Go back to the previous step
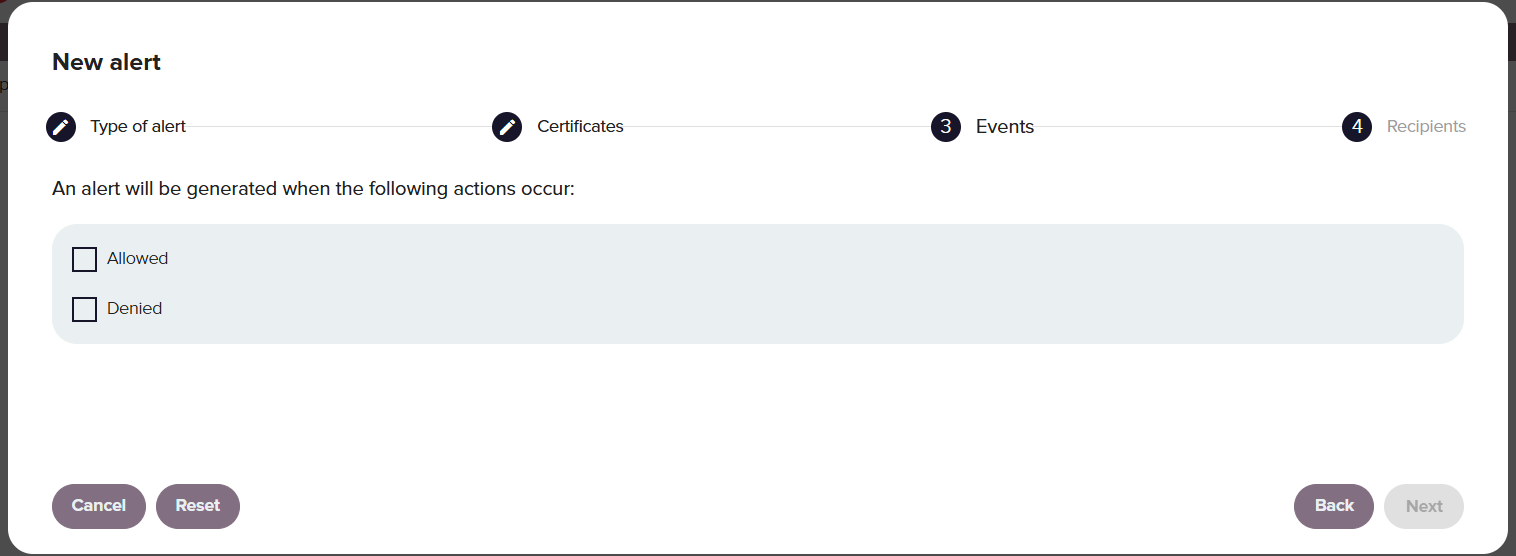This screenshot has height=556, width=1516. click(1334, 506)
